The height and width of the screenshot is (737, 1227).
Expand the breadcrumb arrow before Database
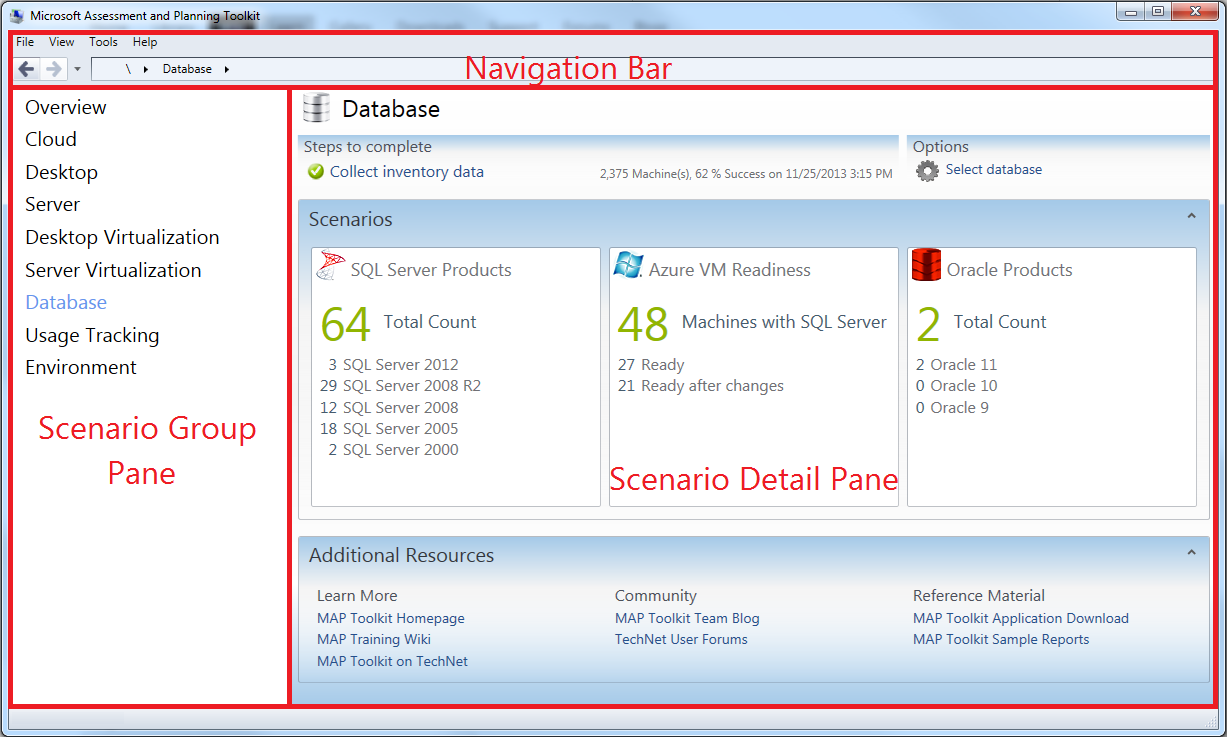click(x=147, y=70)
